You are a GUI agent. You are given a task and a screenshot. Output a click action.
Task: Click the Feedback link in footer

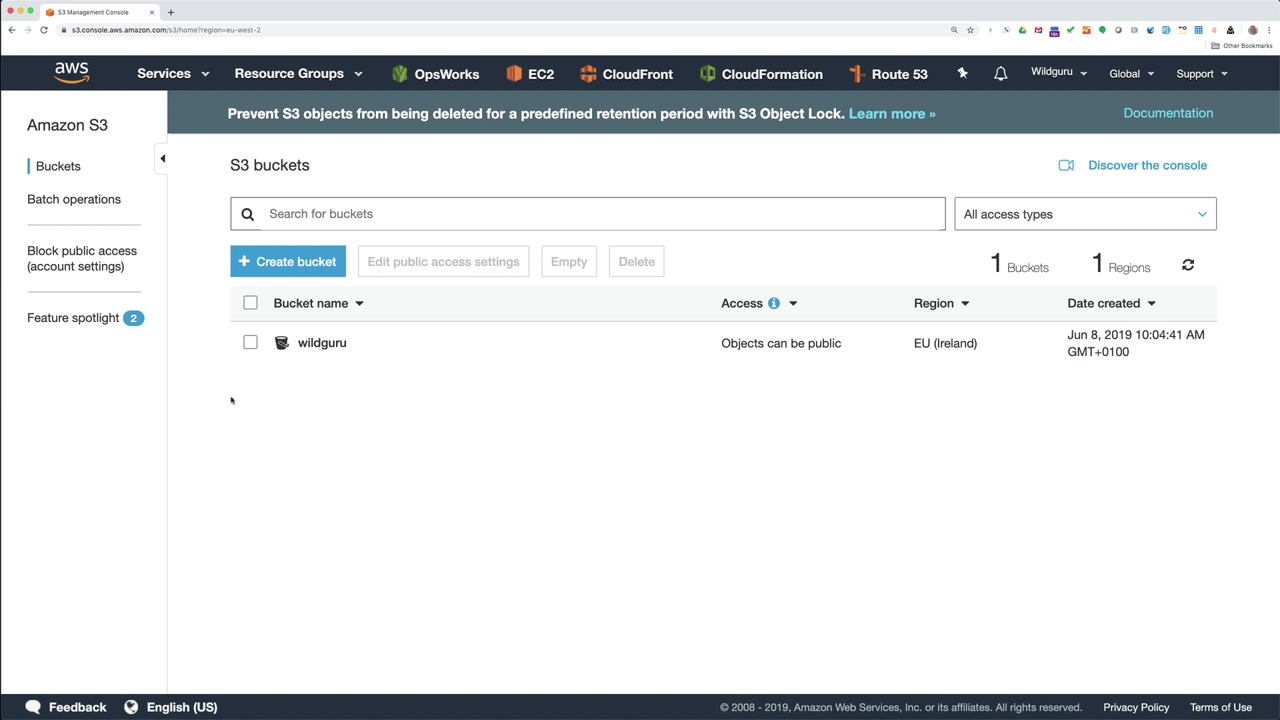(x=77, y=707)
